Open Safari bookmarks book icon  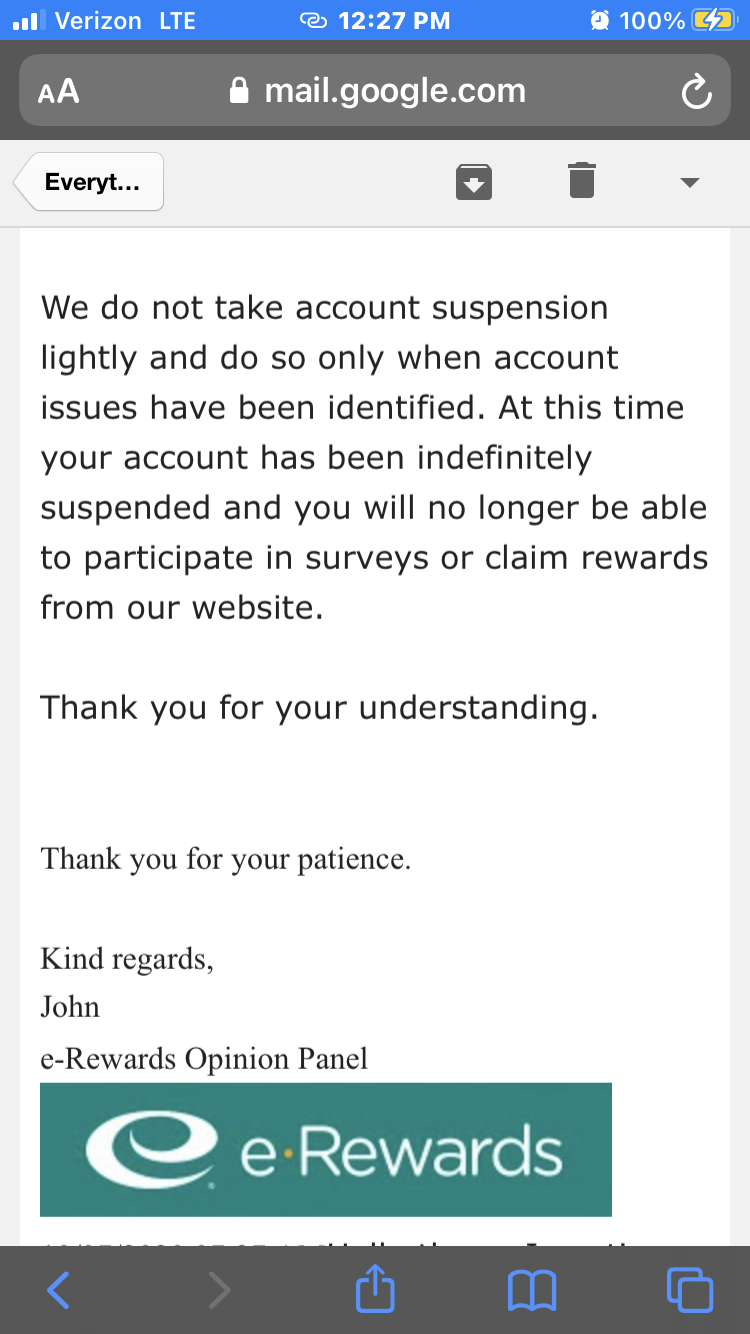[x=532, y=1290]
